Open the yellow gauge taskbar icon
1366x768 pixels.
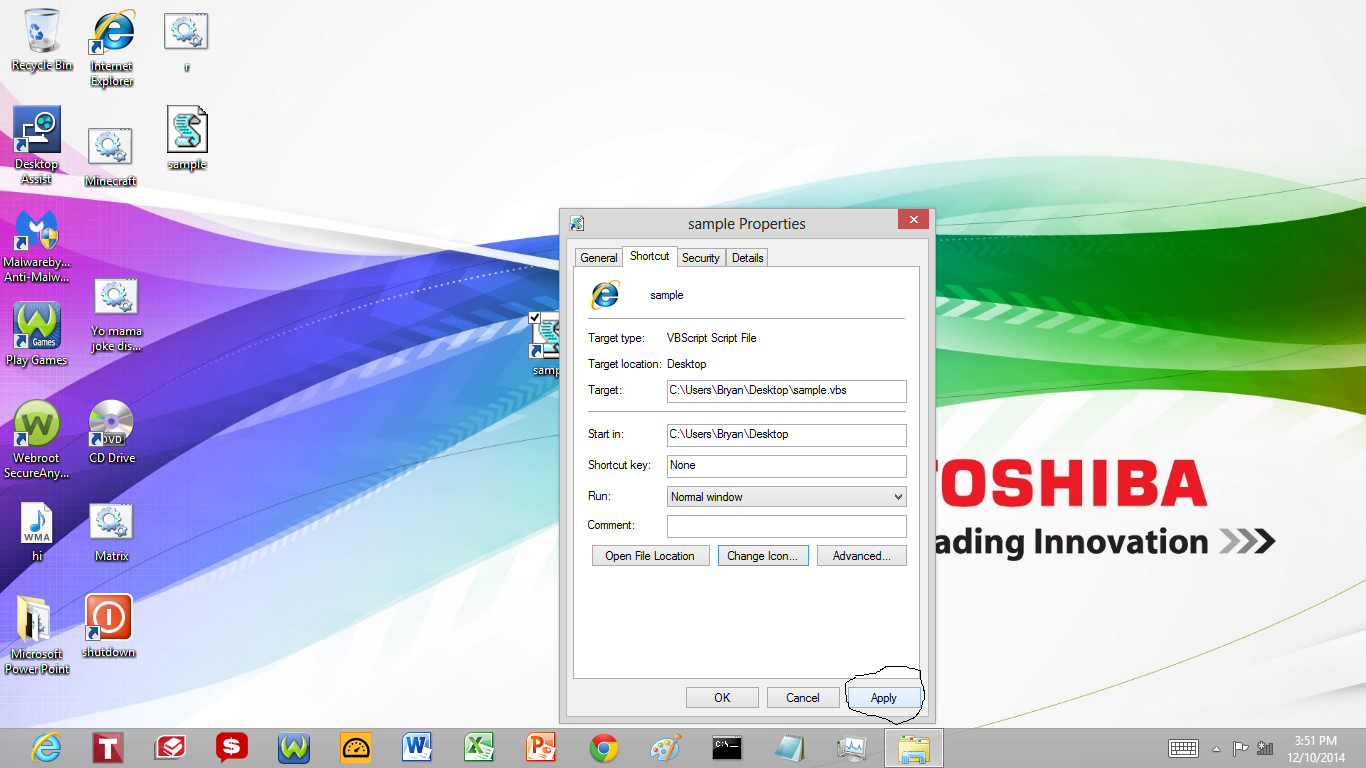(356, 747)
